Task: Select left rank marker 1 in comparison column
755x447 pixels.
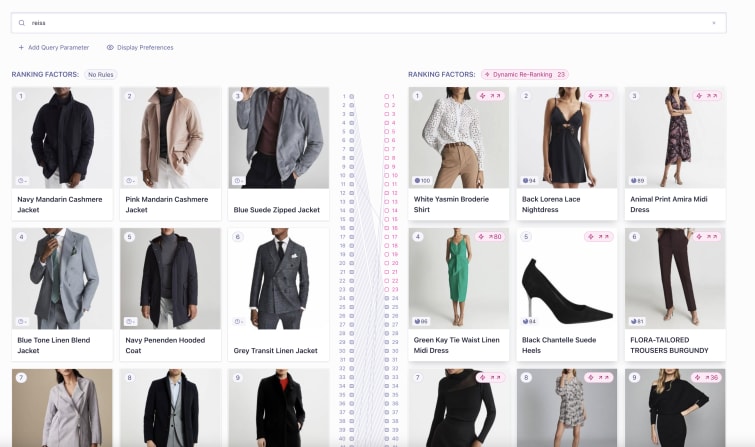Action: [x=351, y=96]
